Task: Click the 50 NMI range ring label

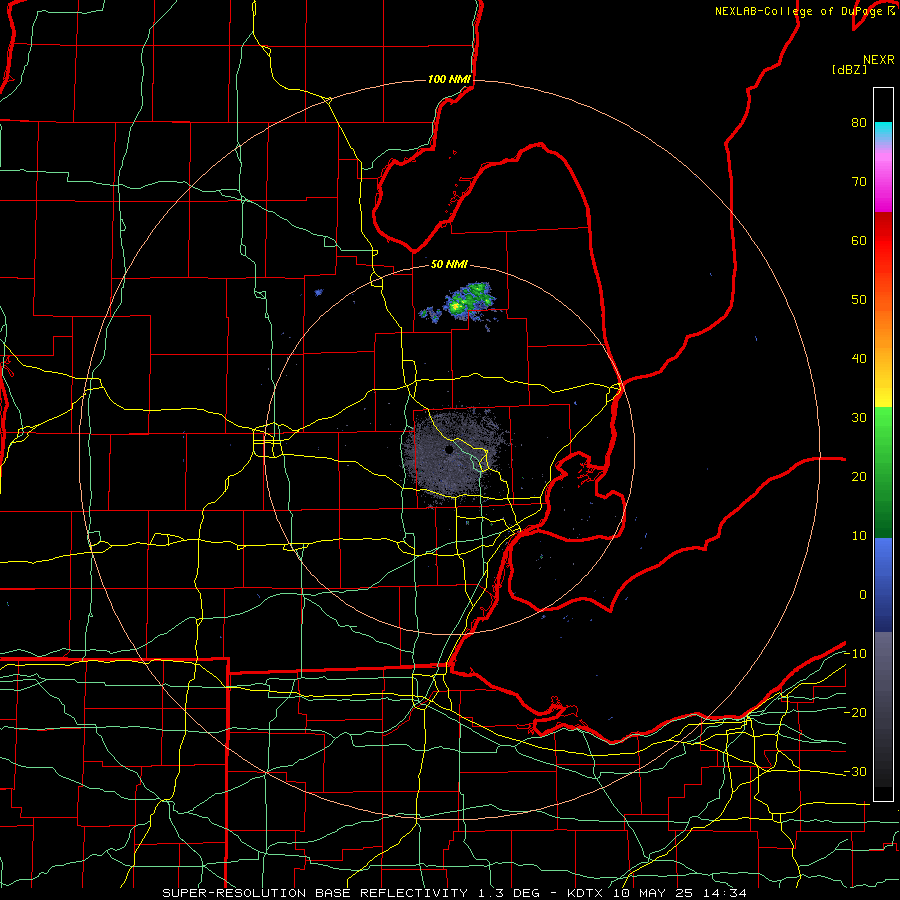Action: pyautogui.click(x=449, y=265)
